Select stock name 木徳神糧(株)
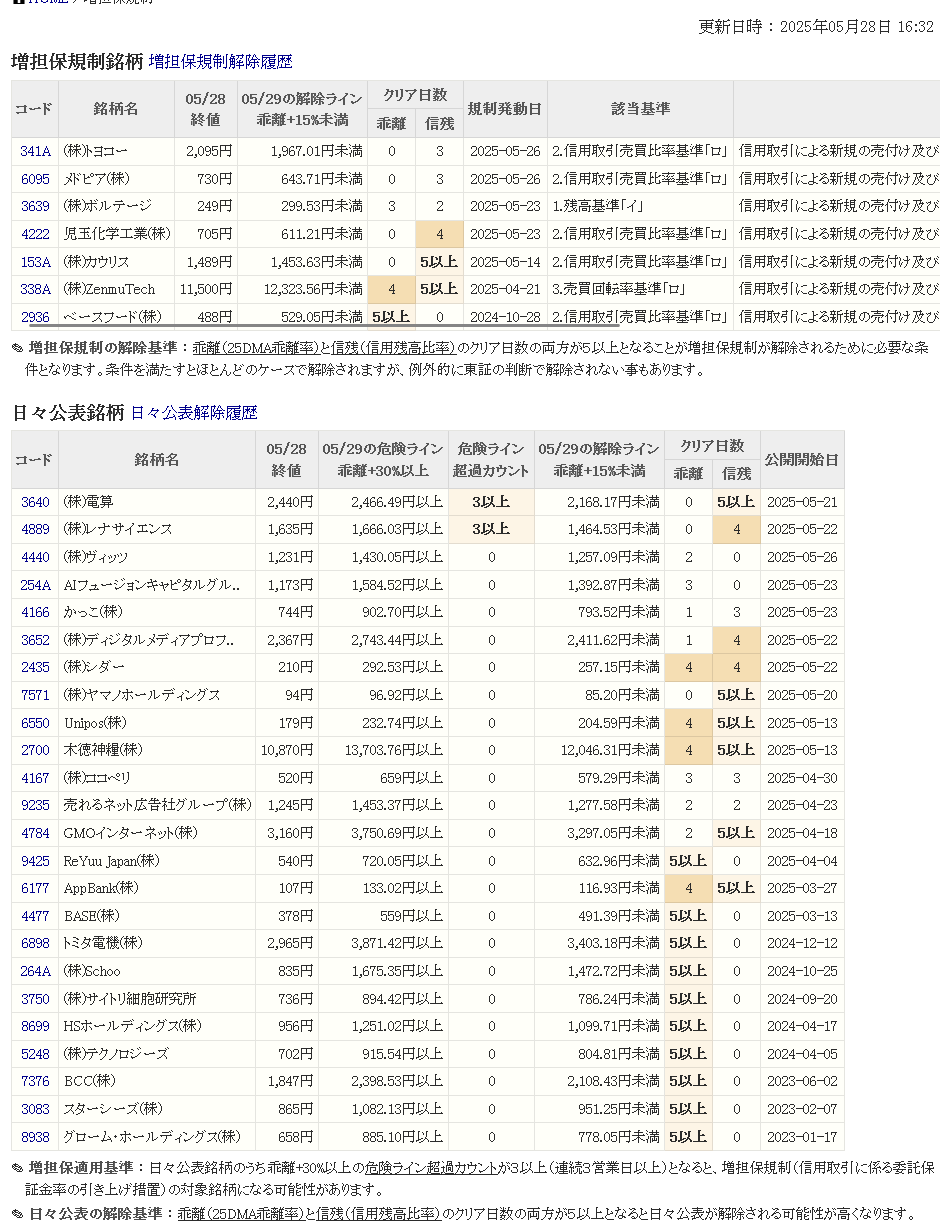Screen dimensions: 944x1227 point(103,750)
